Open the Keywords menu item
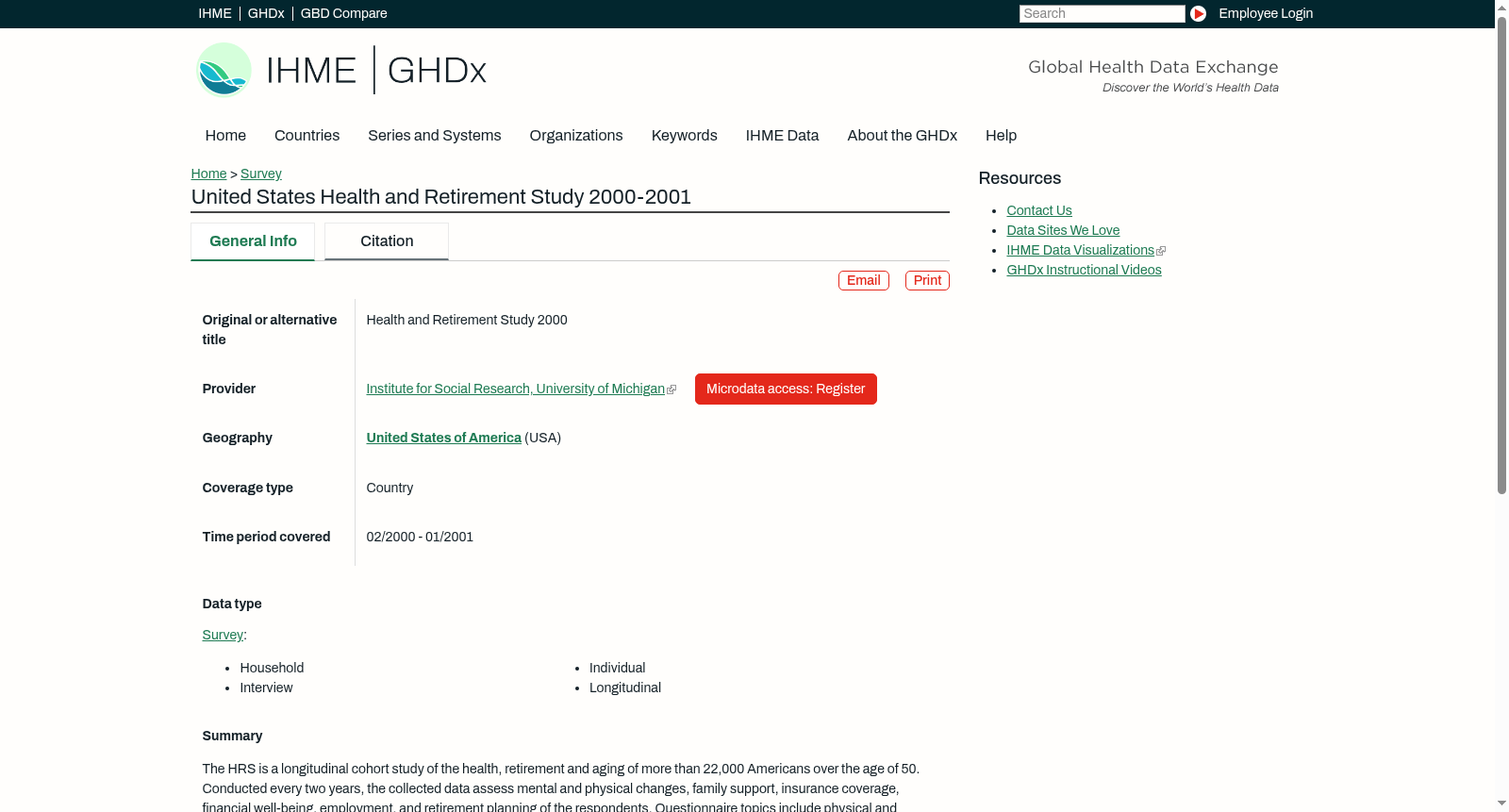This screenshot has width=1509, height=812. 685,136
